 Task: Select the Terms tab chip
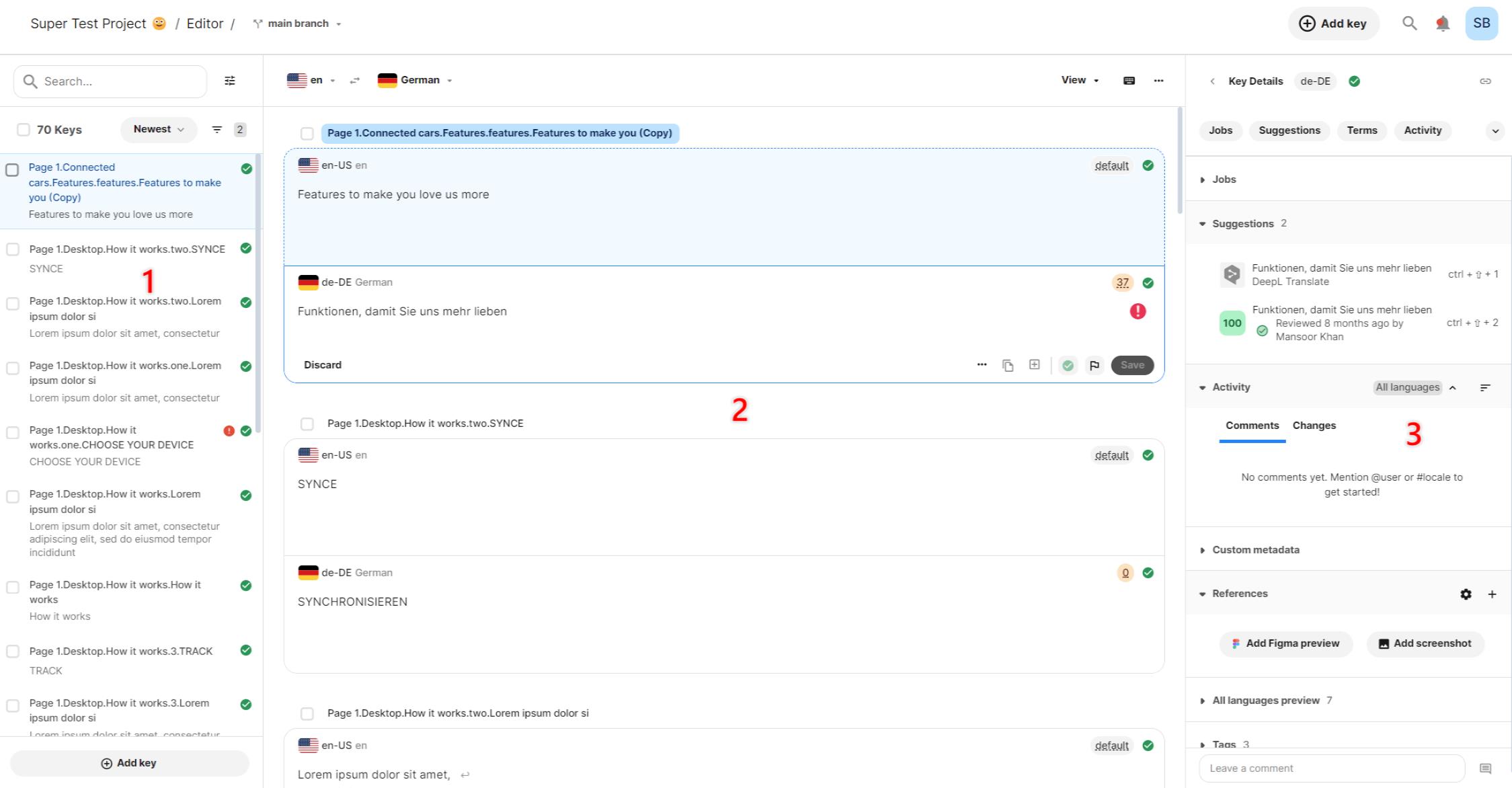click(1361, 130)
